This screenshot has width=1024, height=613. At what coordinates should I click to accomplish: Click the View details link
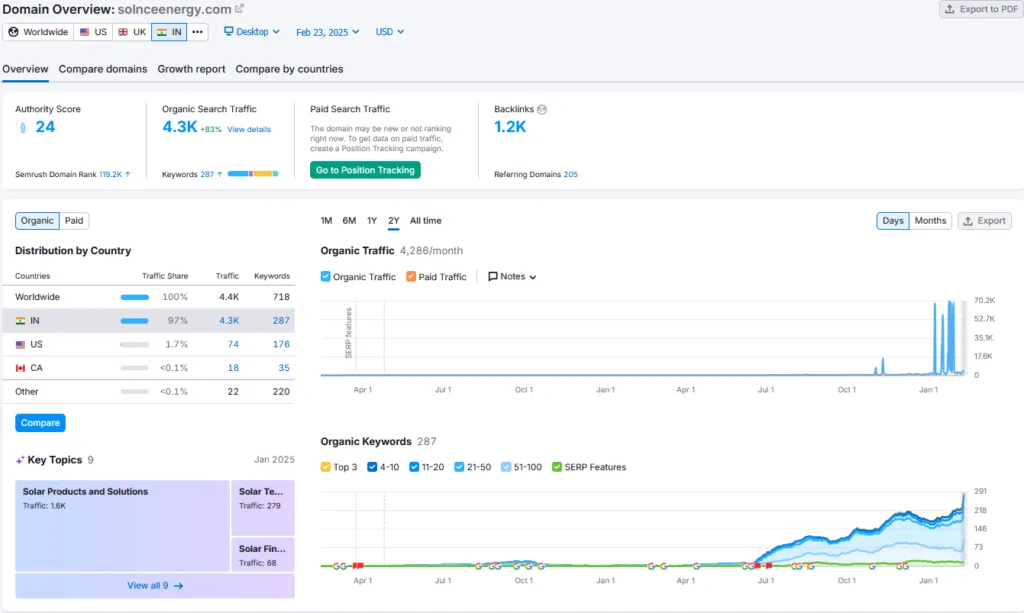pos(249,129)
